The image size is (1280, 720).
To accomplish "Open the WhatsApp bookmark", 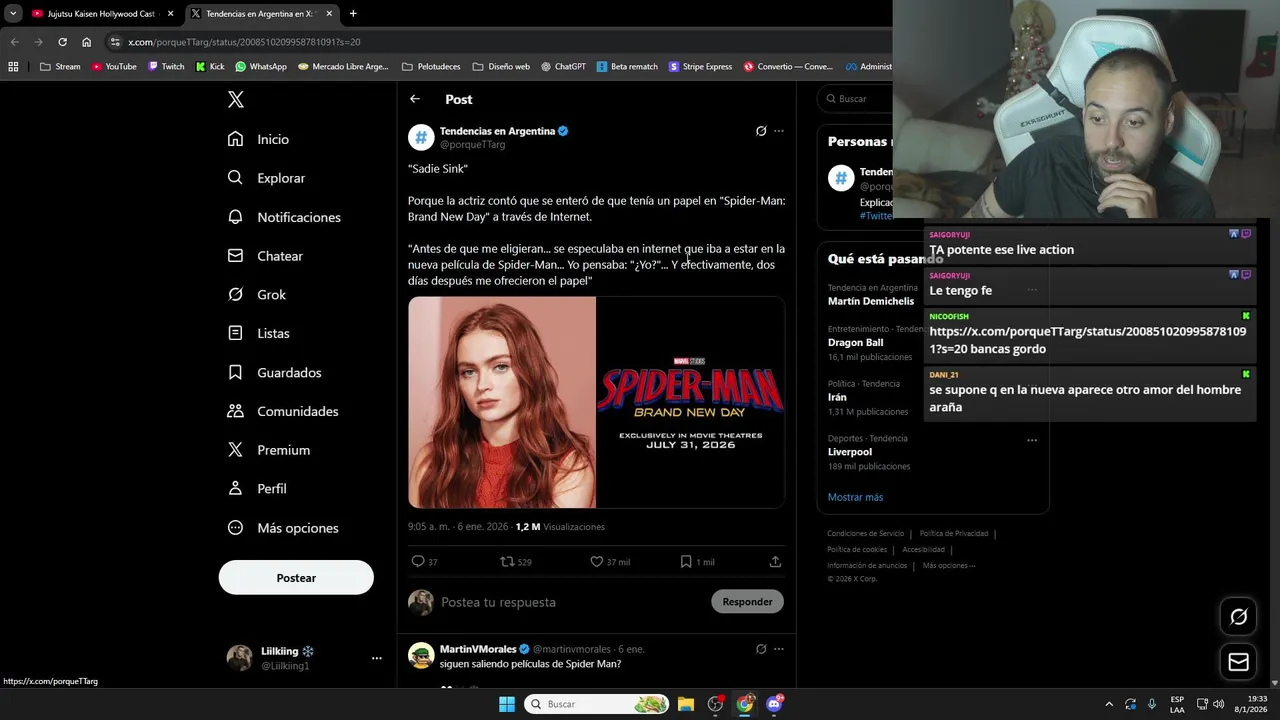I will pyautogui.click(x=261, y=67).
